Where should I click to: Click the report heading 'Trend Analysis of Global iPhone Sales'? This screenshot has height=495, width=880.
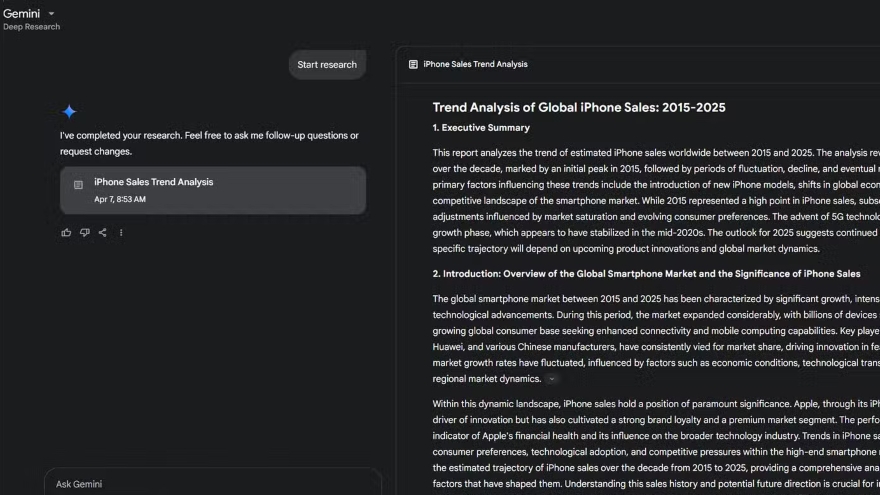click(579, 108)
